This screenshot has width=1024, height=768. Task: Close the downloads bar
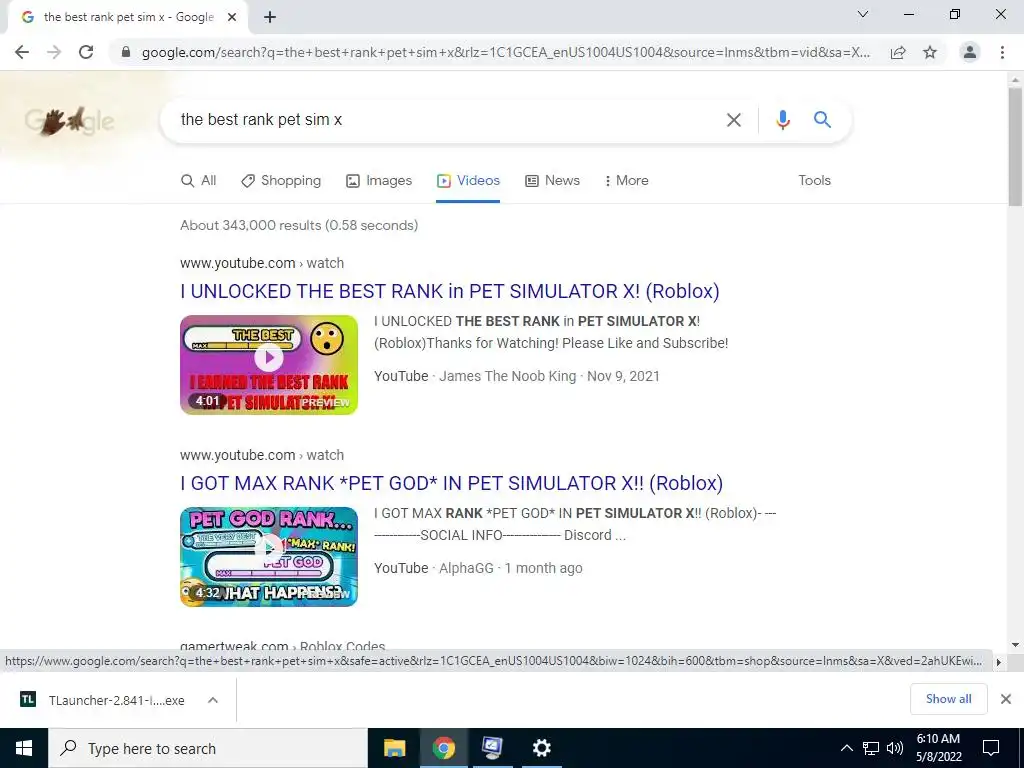click(x=1006, y=699)
